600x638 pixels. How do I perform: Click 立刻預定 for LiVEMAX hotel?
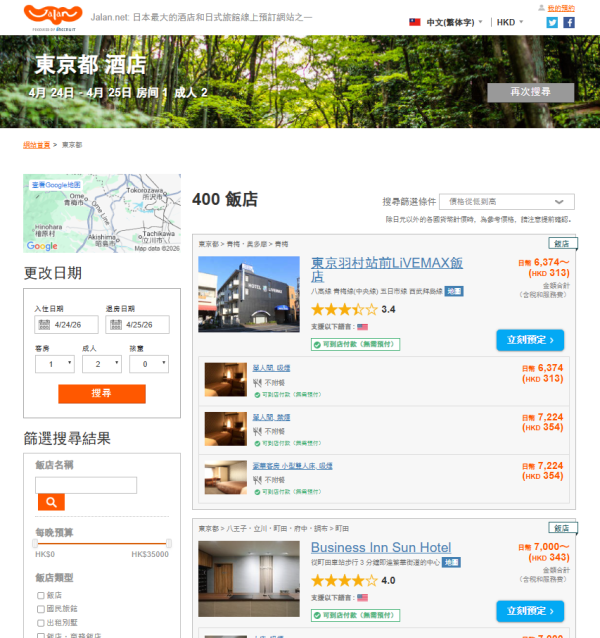(x=530, y=340)
